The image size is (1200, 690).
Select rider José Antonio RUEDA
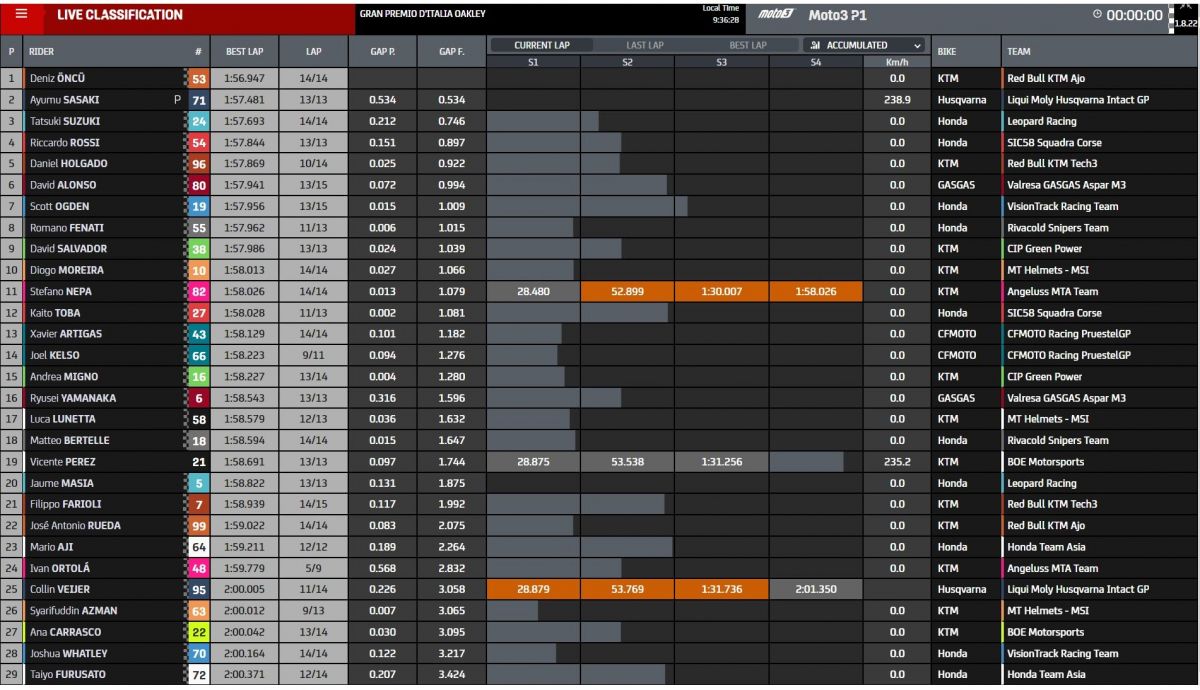pos(75,526)
